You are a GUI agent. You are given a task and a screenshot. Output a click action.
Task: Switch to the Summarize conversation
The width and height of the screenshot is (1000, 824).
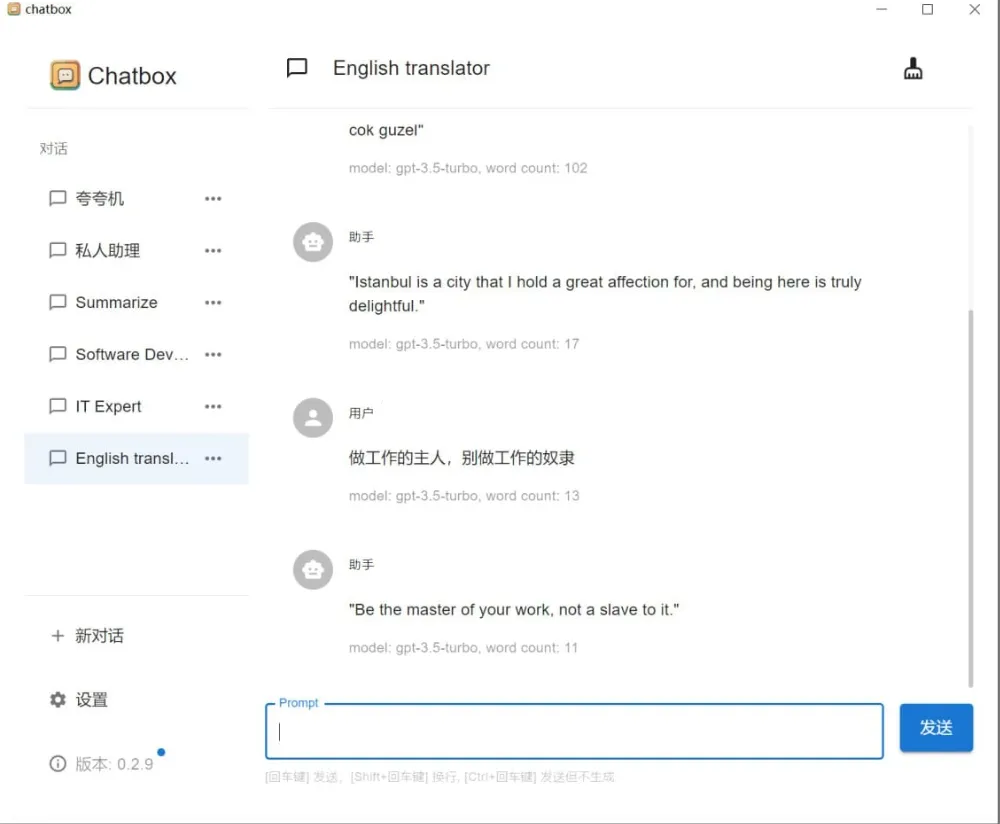115,302
